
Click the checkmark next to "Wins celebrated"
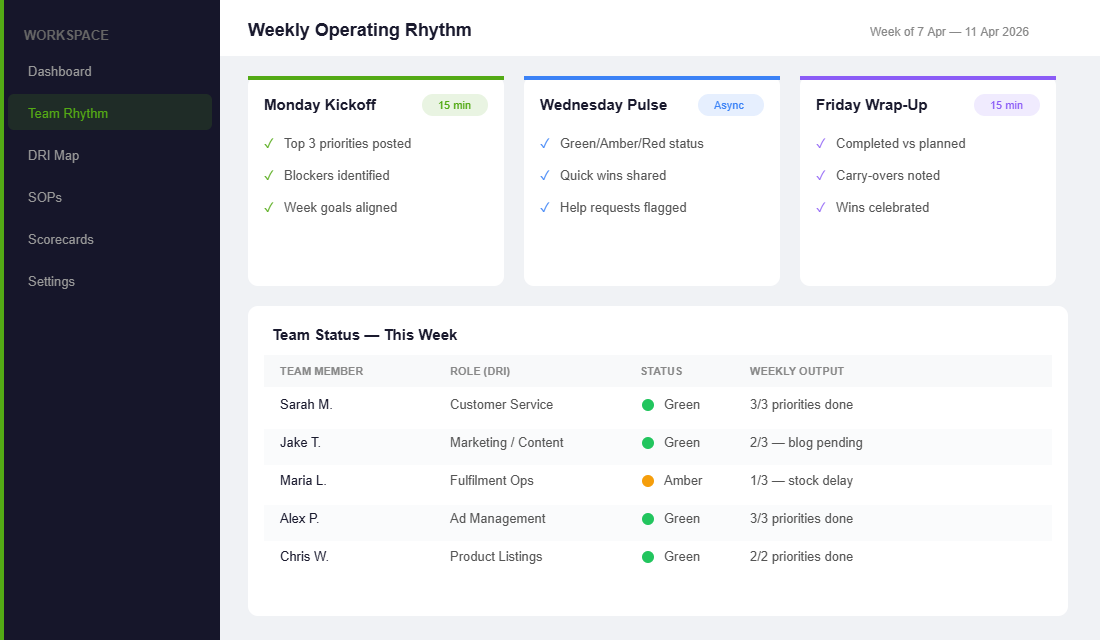[820, 207]
